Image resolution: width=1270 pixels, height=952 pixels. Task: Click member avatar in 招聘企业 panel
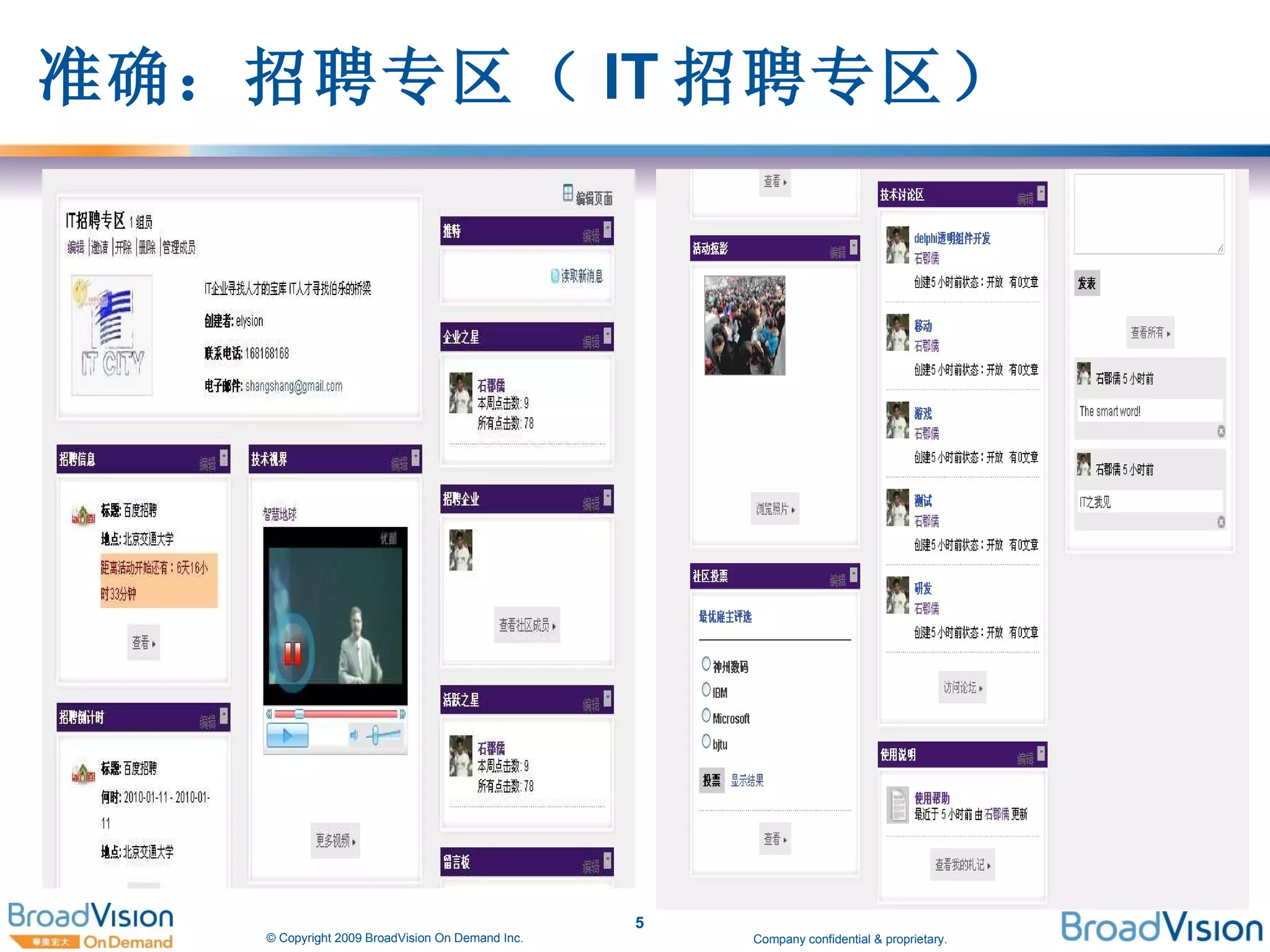(x=461, y=550)
